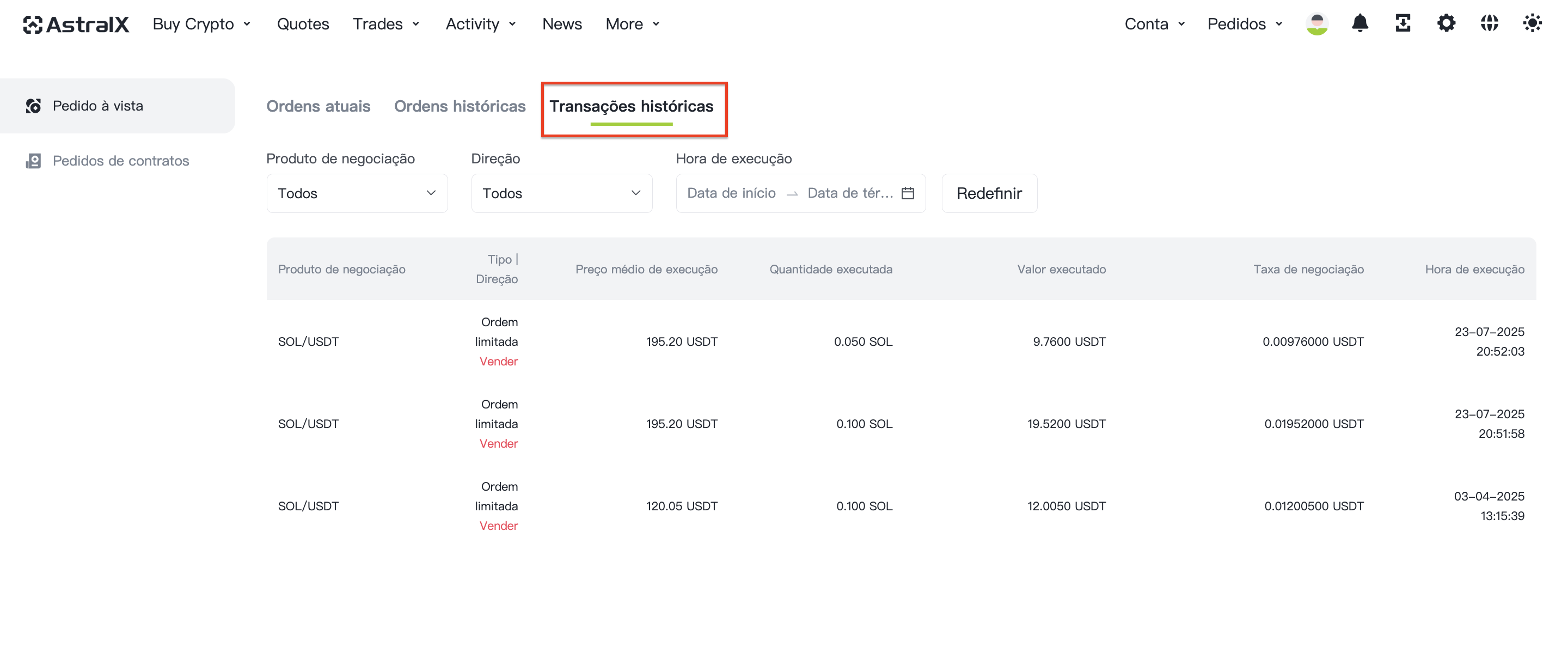The width and height of the screenshot is (1568, 647).
Task: Click the AstralX logo
Action: (76, 25)
